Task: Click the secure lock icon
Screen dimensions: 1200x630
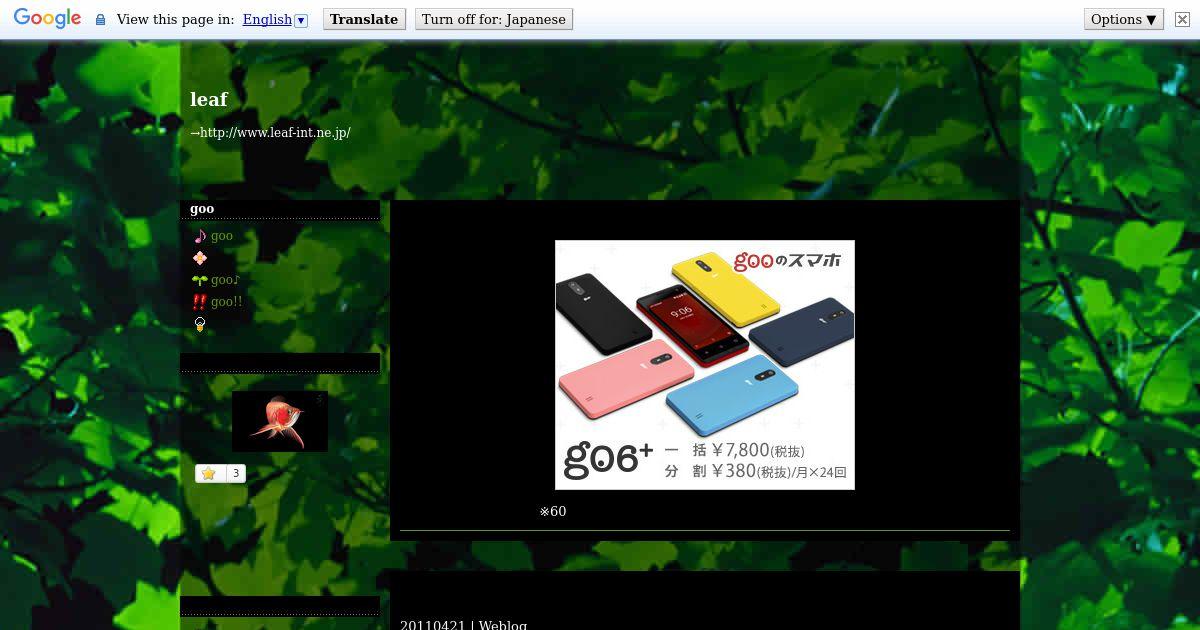Action: coord(100,20)
